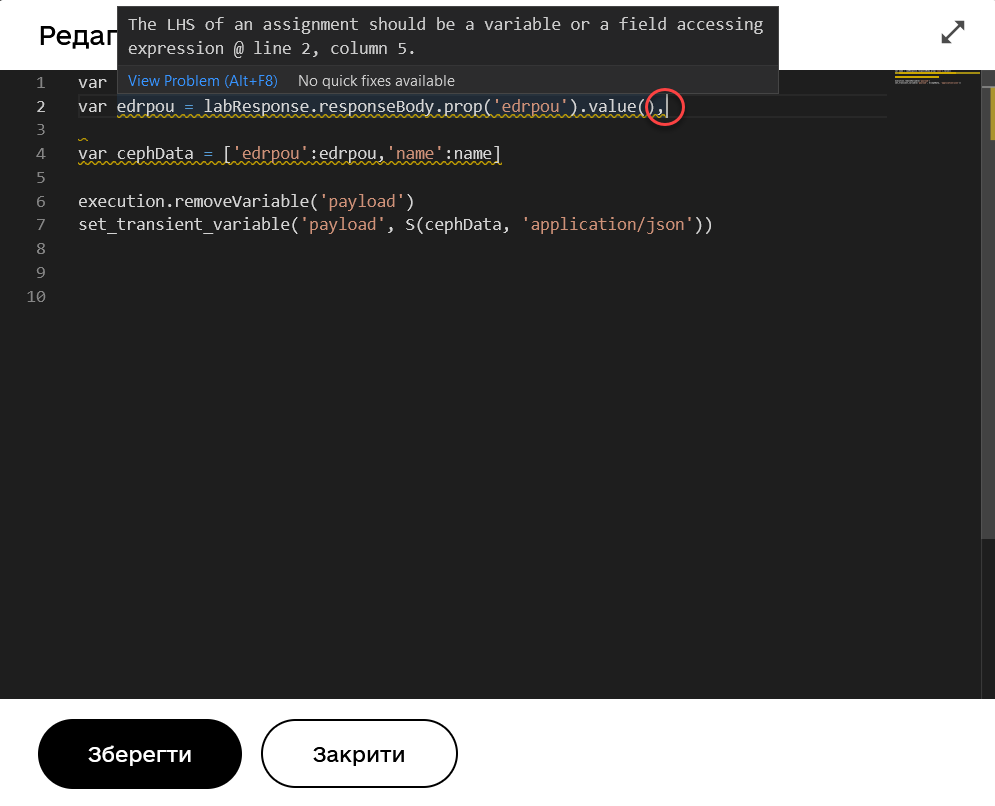
Task: Click inside empty line 9 of editor
Action: 482,273
